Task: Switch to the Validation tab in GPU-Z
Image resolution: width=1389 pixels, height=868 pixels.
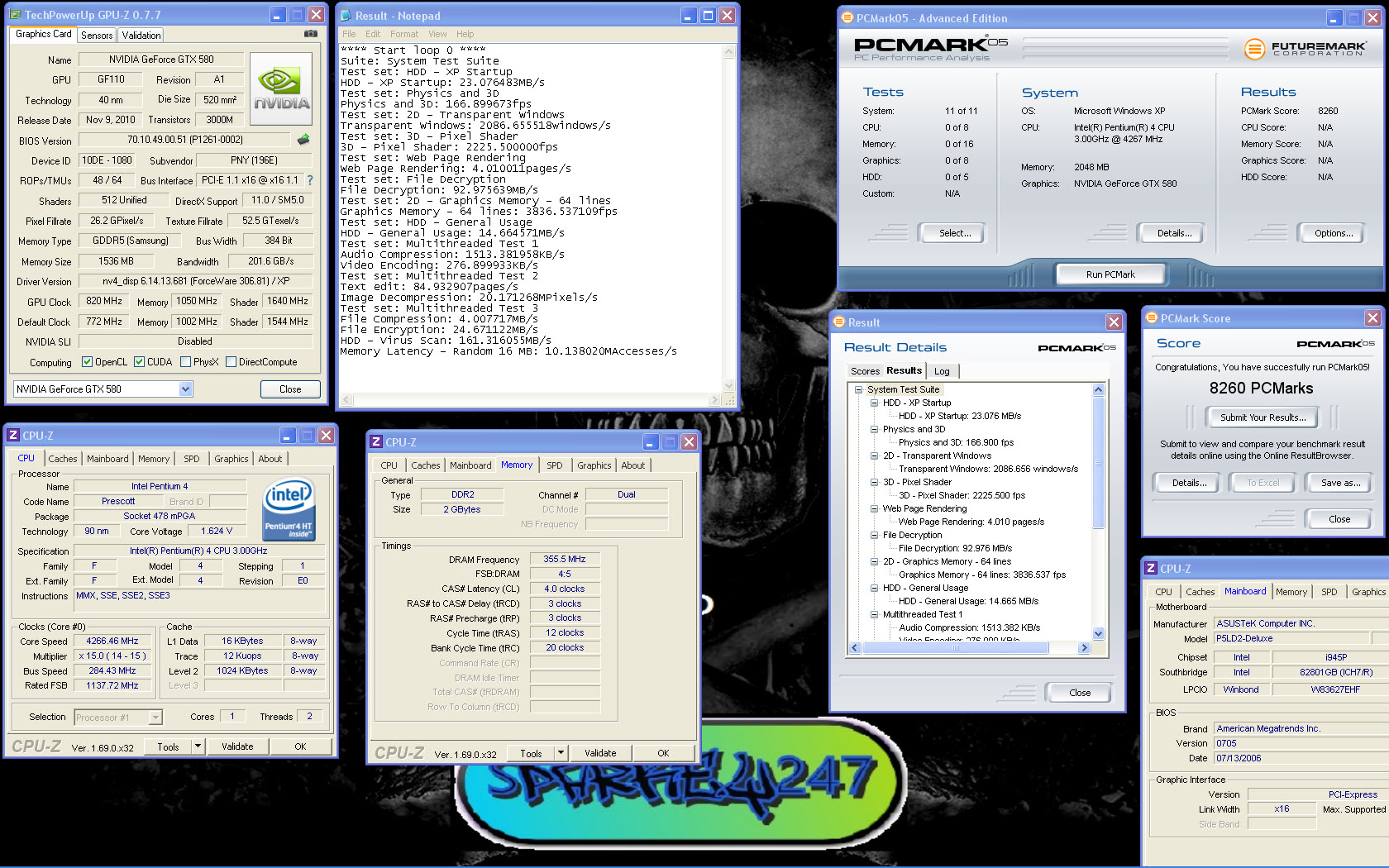Action: (141, 35)
